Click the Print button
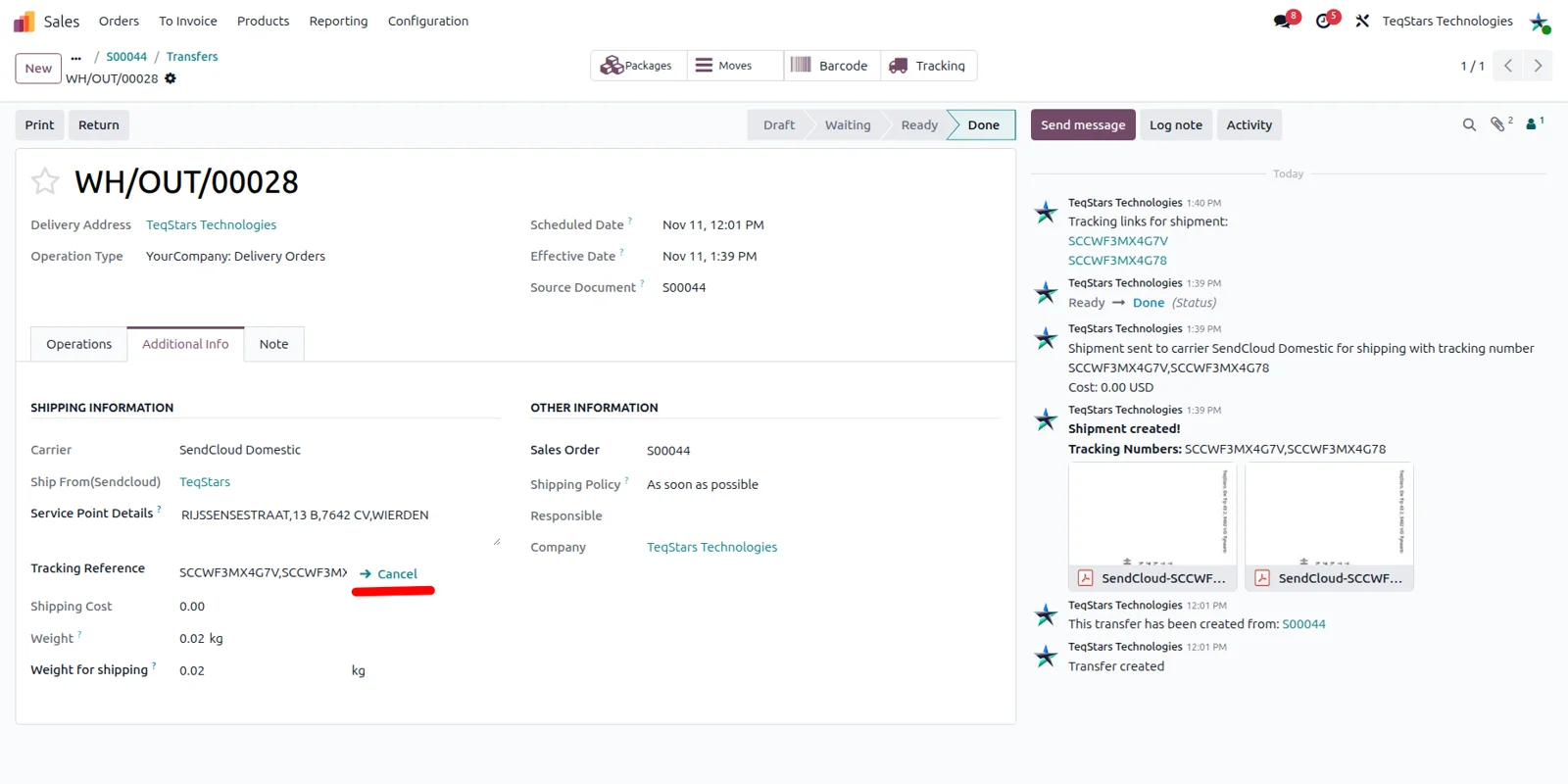Viewport: 1568px width, 784px height. (x=39, y=125)
